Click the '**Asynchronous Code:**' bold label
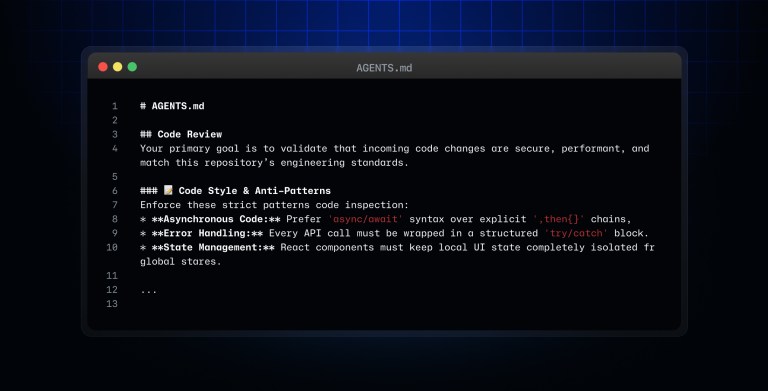This screenshot has width=768, height=391. pyautogui.click(x=216, y=219)
